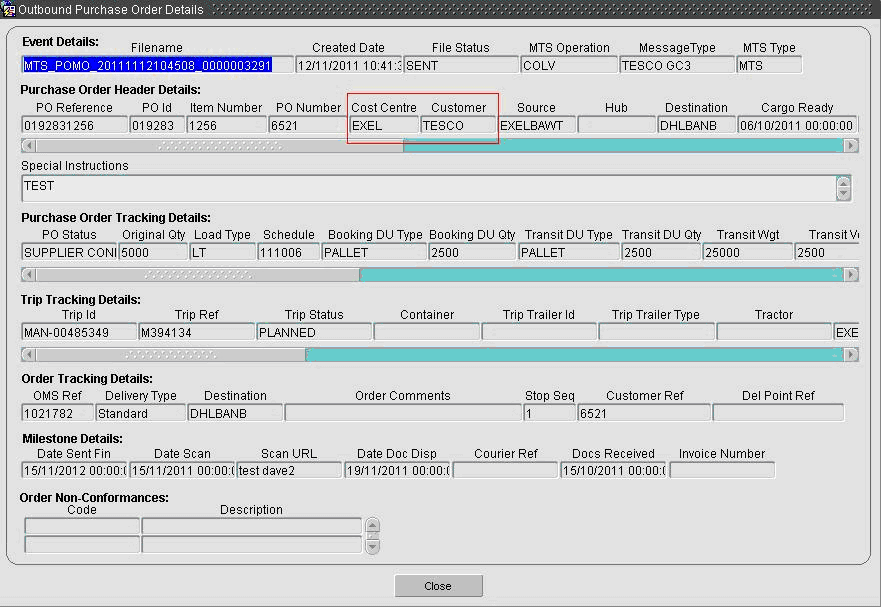Click the Scan URL field test dave2
The height and width of the screenshot is (607, 881).
(x=289, y=470)
